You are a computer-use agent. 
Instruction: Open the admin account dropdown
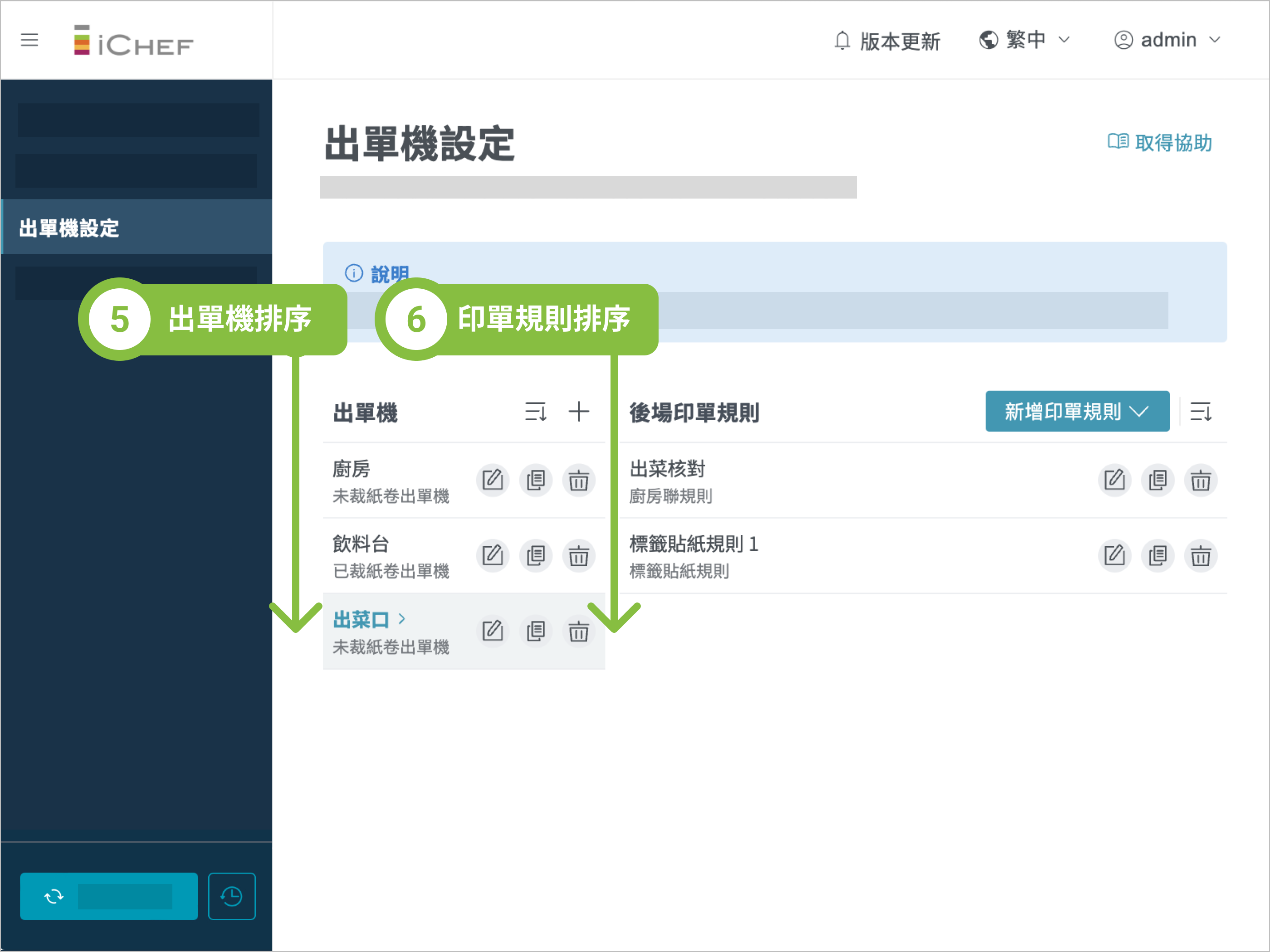pyautogui.click(x=1167, y=40)
